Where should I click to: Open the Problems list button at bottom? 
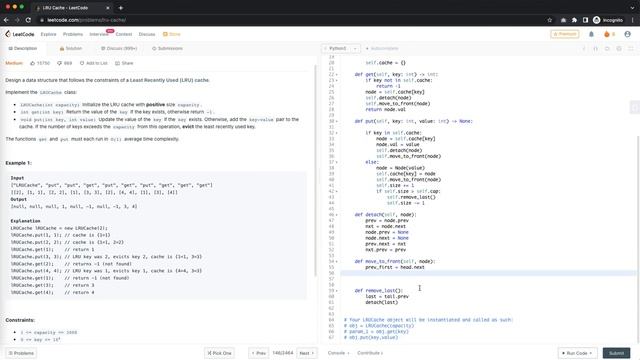tap(21, 353)
